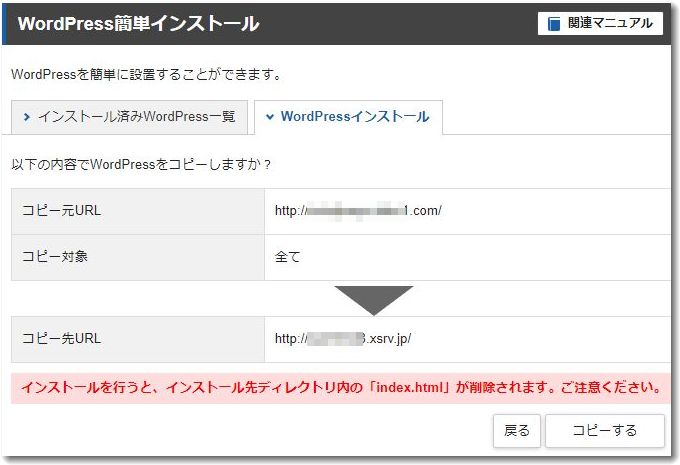The image size is (680, 465).
Task: Click the copy source URL ending in 1.com
Action: point(358,211)
